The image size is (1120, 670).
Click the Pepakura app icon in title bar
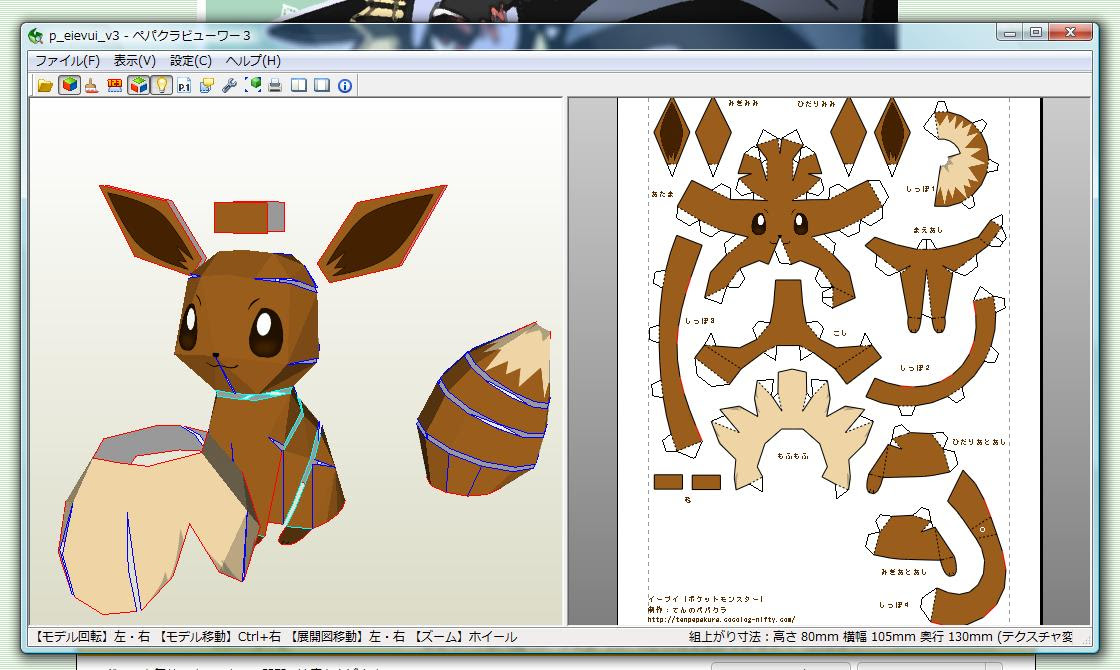[36, 36]
